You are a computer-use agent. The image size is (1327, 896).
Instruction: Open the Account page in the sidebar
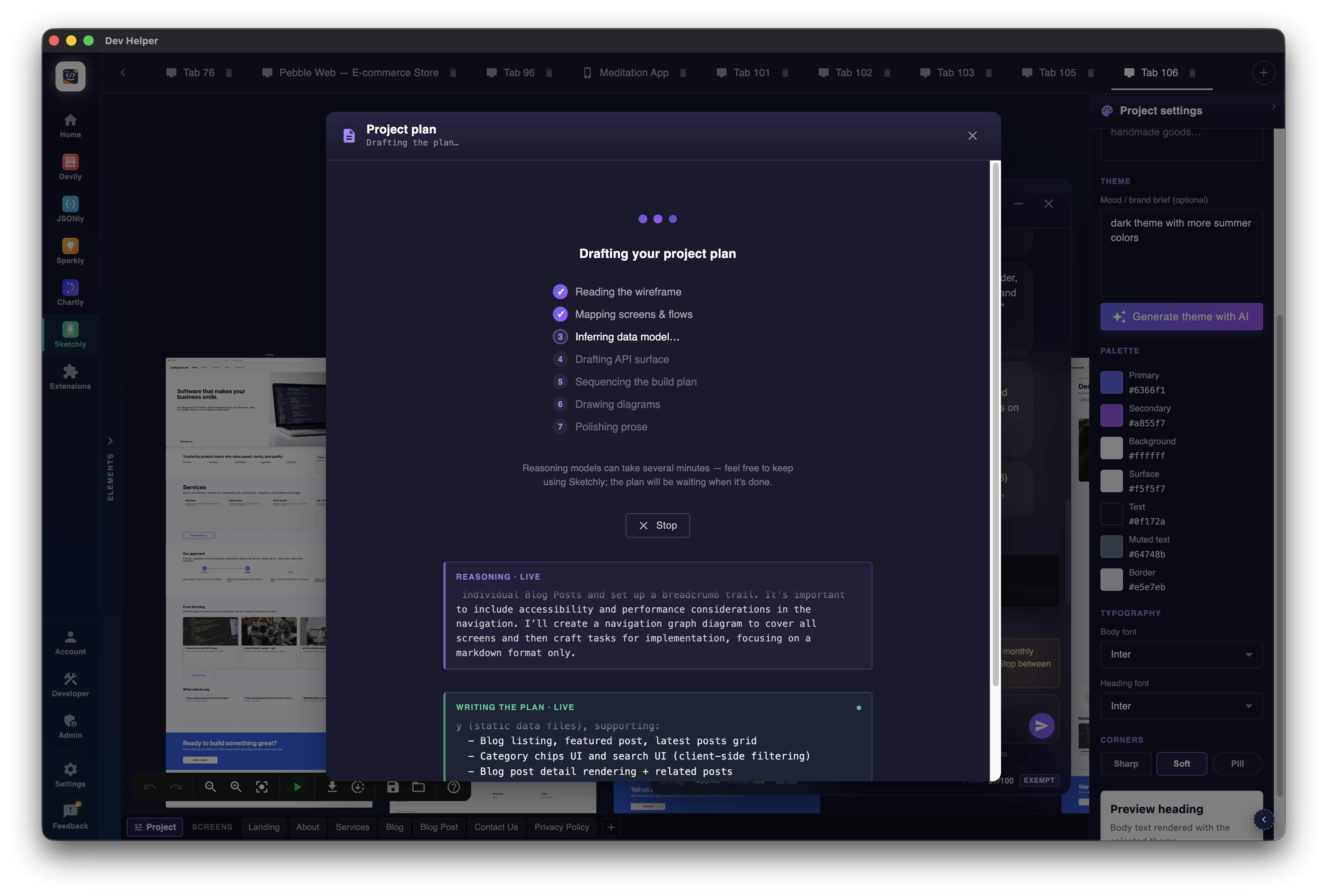tap(70, 643)
